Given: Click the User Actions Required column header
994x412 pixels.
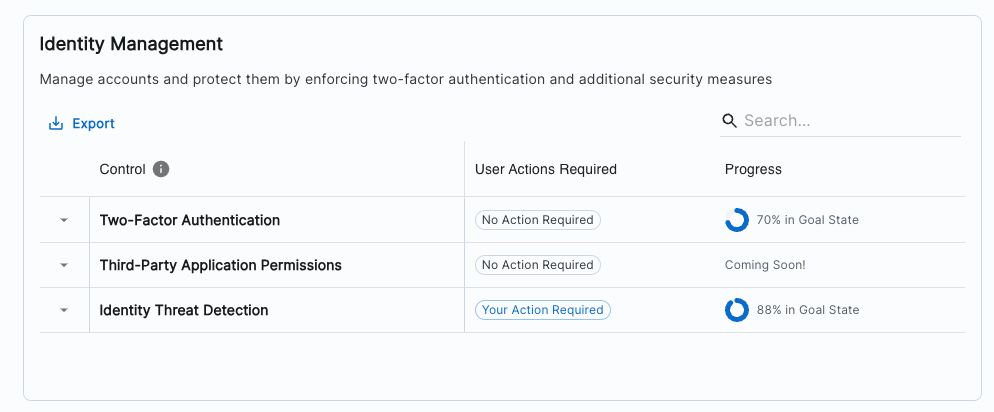Looking at the screenshot, I should tap(545, 169).
